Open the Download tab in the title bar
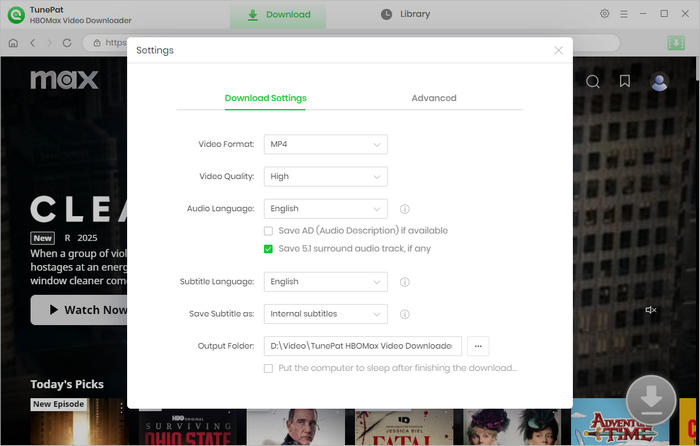700x446 pixels. [x=278, y=15]
